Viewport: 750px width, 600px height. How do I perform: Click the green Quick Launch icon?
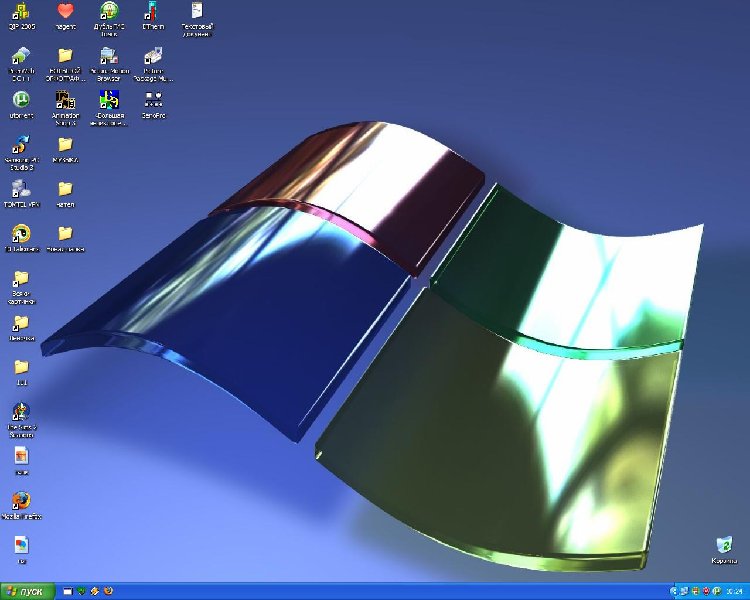81,591
